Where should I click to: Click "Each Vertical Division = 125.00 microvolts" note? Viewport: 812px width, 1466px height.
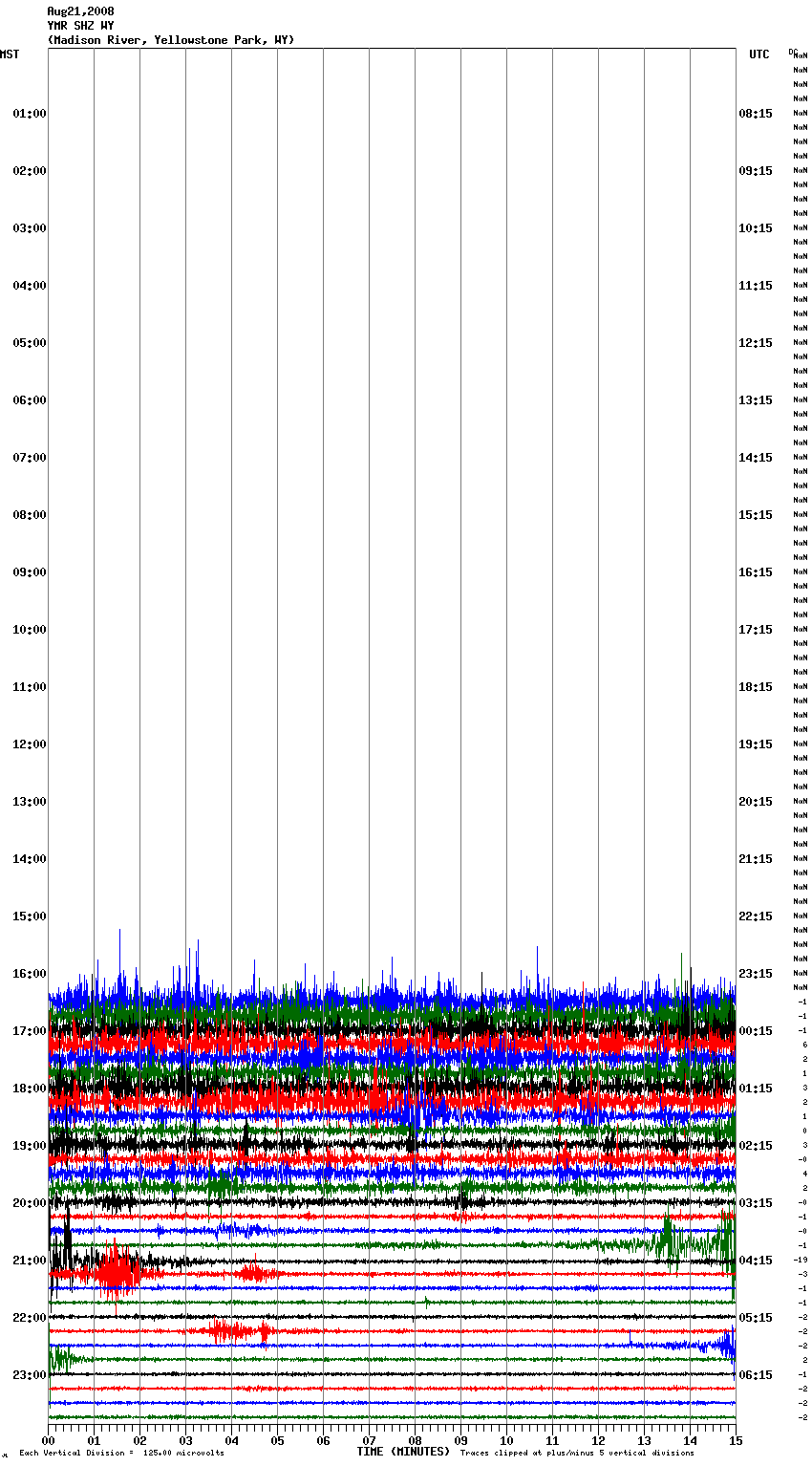pos(121,1454)
